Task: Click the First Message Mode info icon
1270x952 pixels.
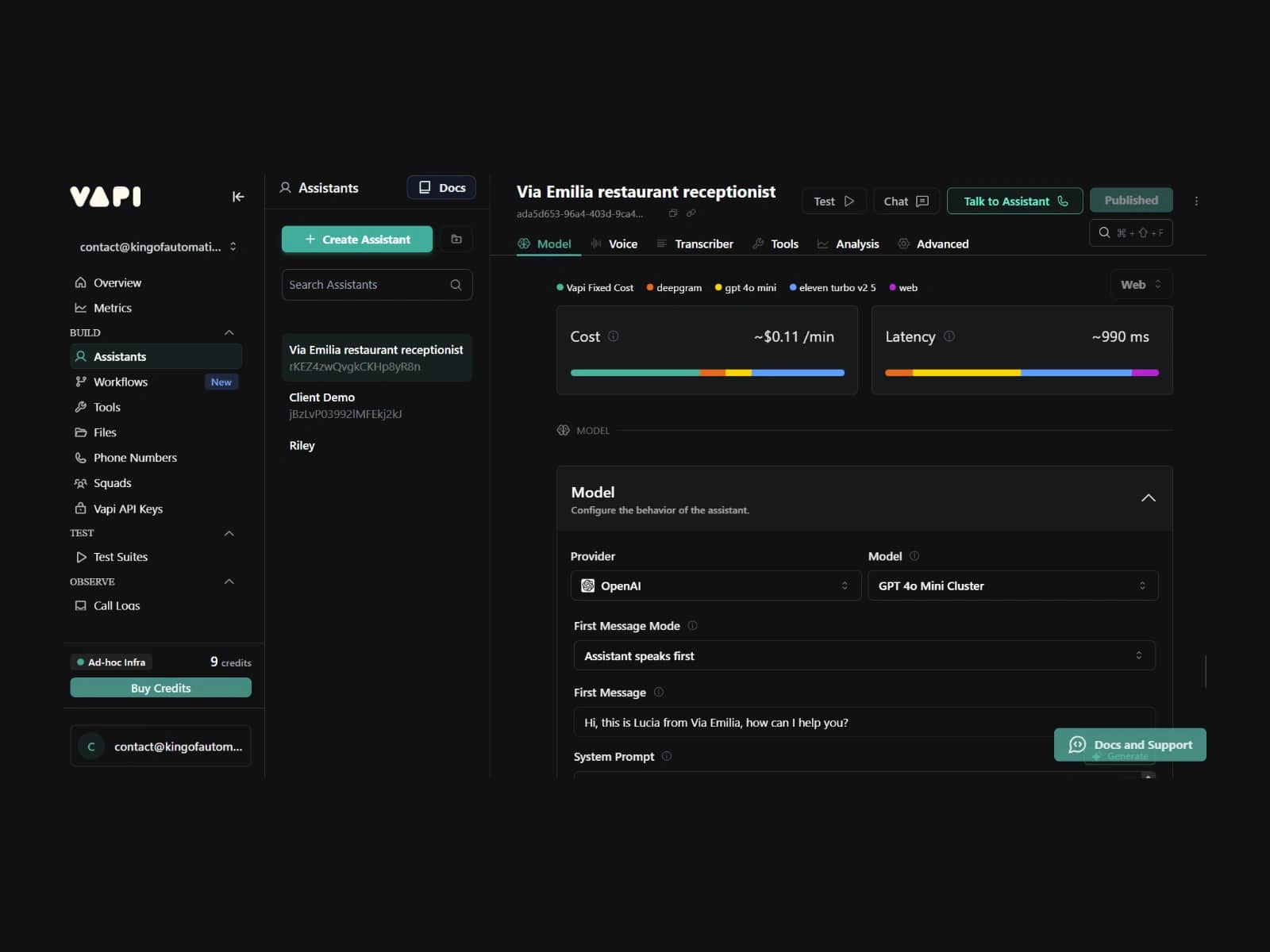Action: (x=692, y=626)
